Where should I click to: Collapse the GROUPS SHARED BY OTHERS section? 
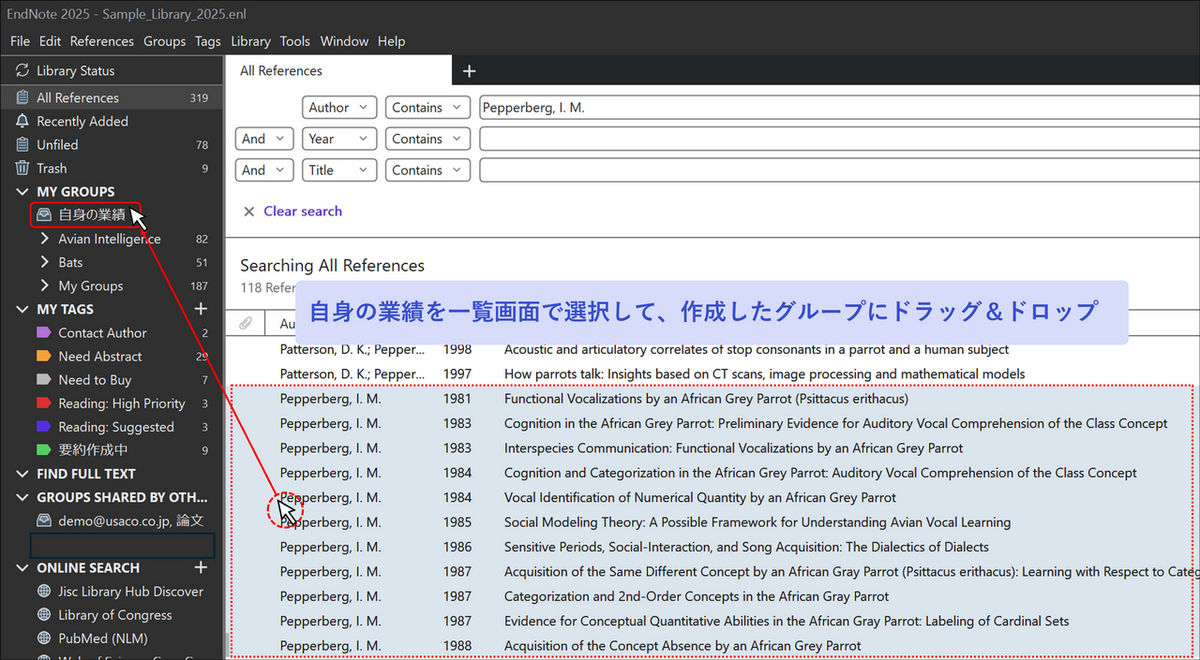(22, 497)
